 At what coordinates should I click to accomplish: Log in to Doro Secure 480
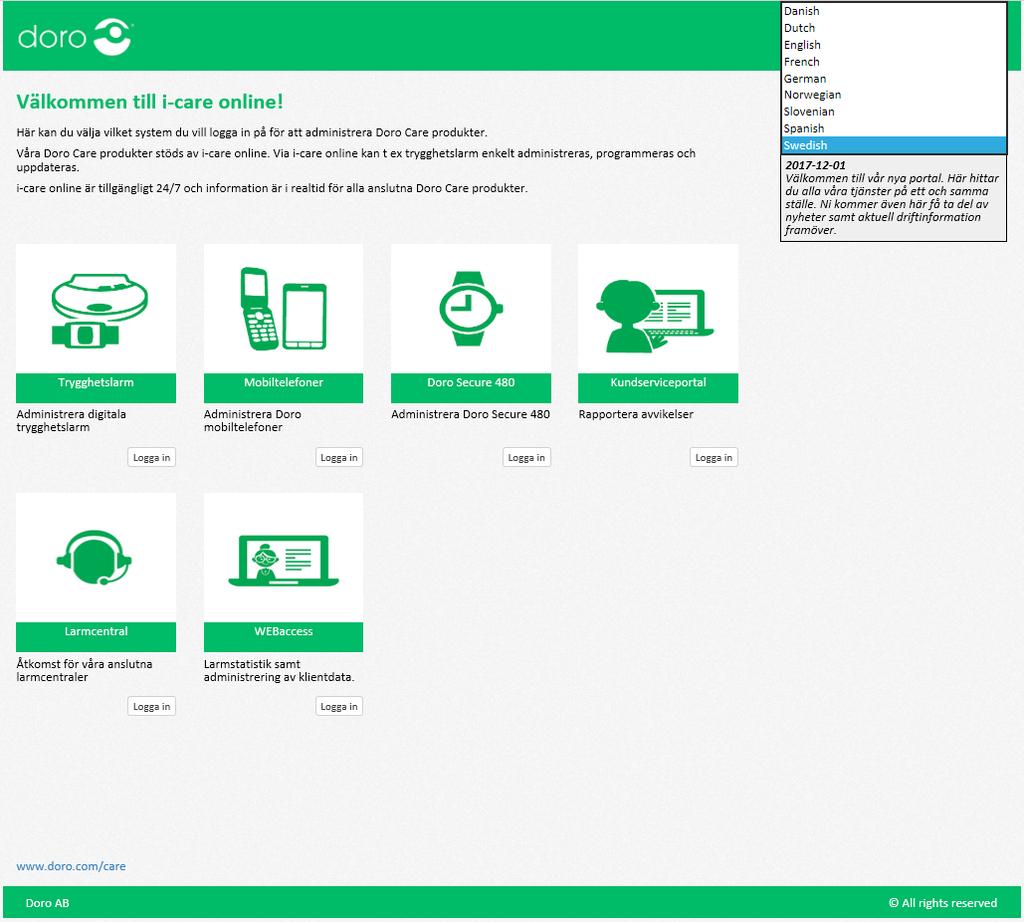(x=526, y=458)
